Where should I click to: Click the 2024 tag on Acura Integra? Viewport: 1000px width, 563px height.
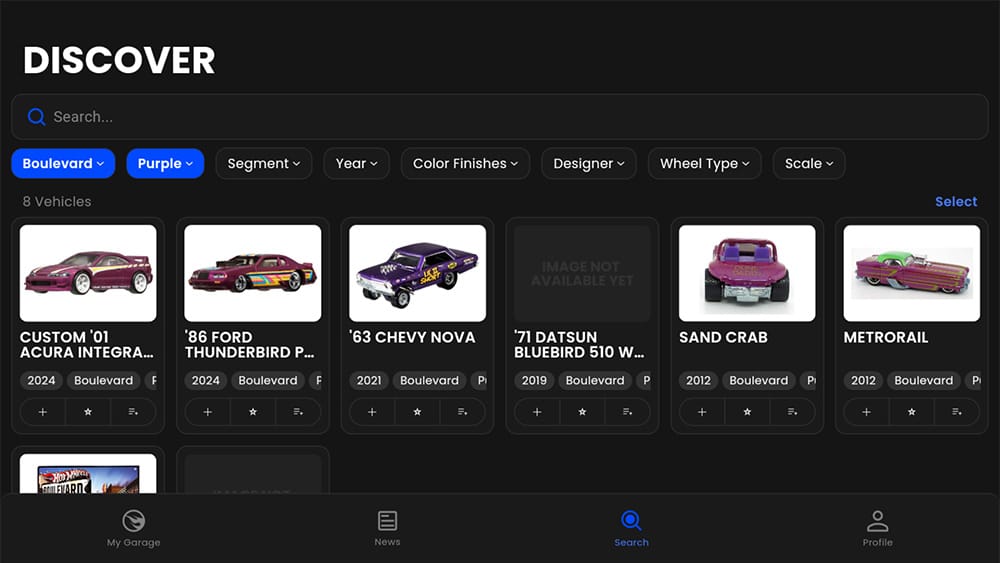click(x=41, y=381)
